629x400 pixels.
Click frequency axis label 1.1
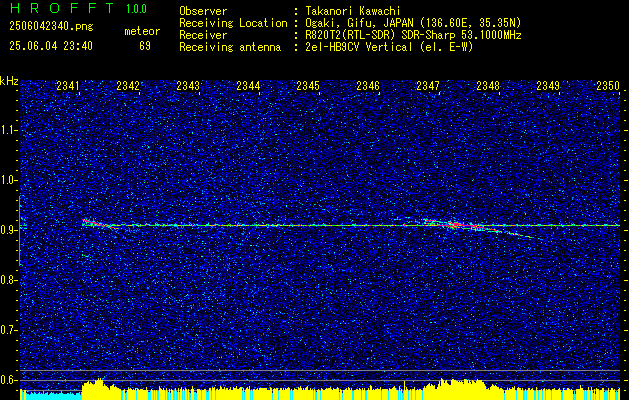(x=8, y=130)
